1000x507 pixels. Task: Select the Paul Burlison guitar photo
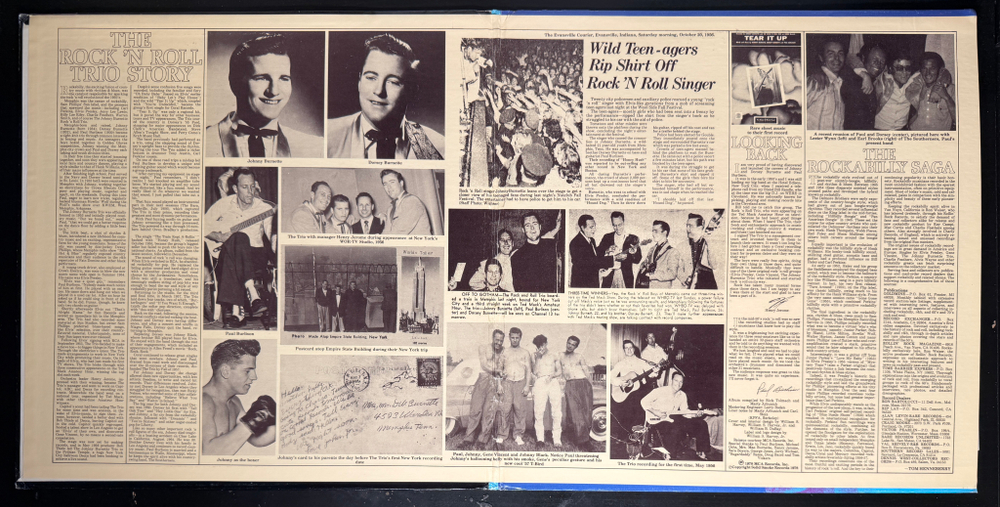click(x=242, y=249)
